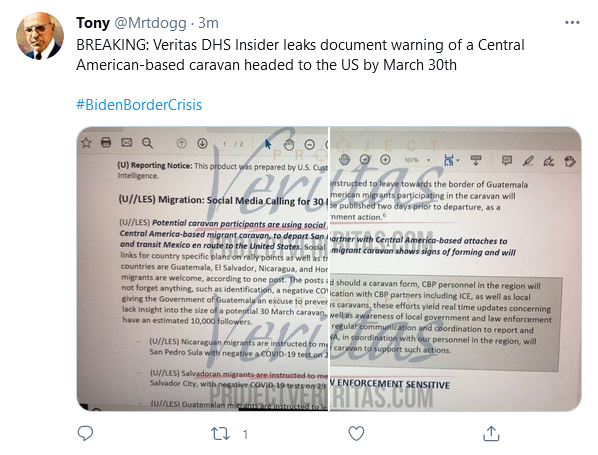Screen dimensions: 598x455
Task: Open the left document image
Action: (202, 269)
